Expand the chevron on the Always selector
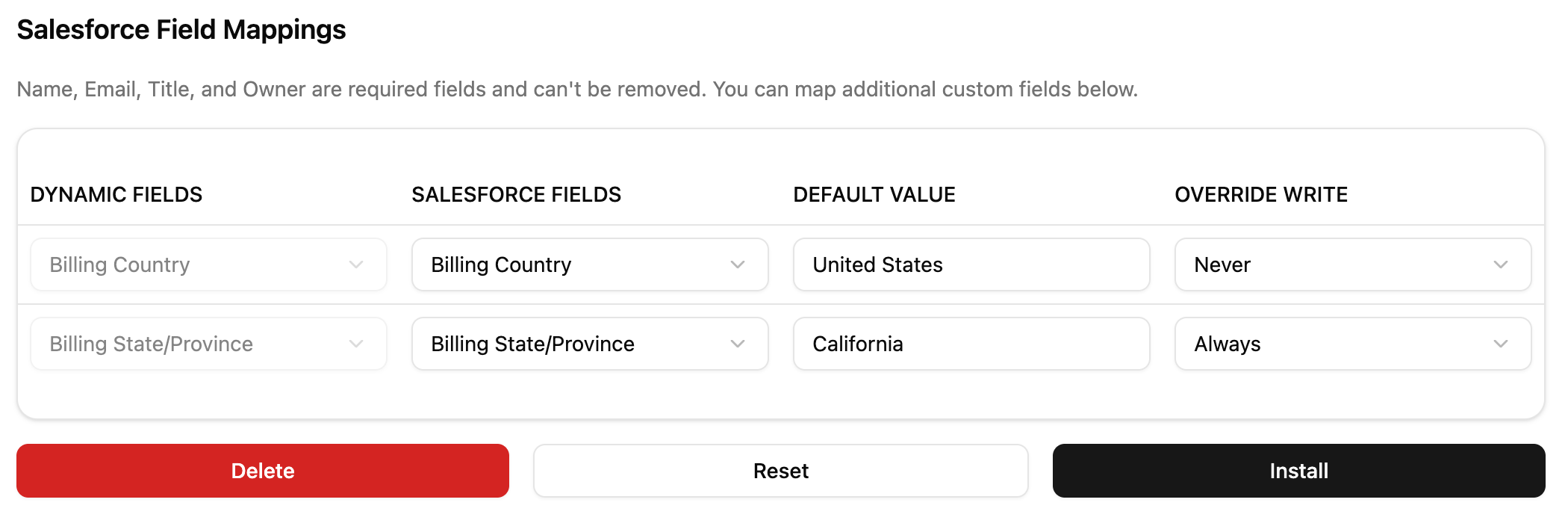 [x=1502, y=344]
